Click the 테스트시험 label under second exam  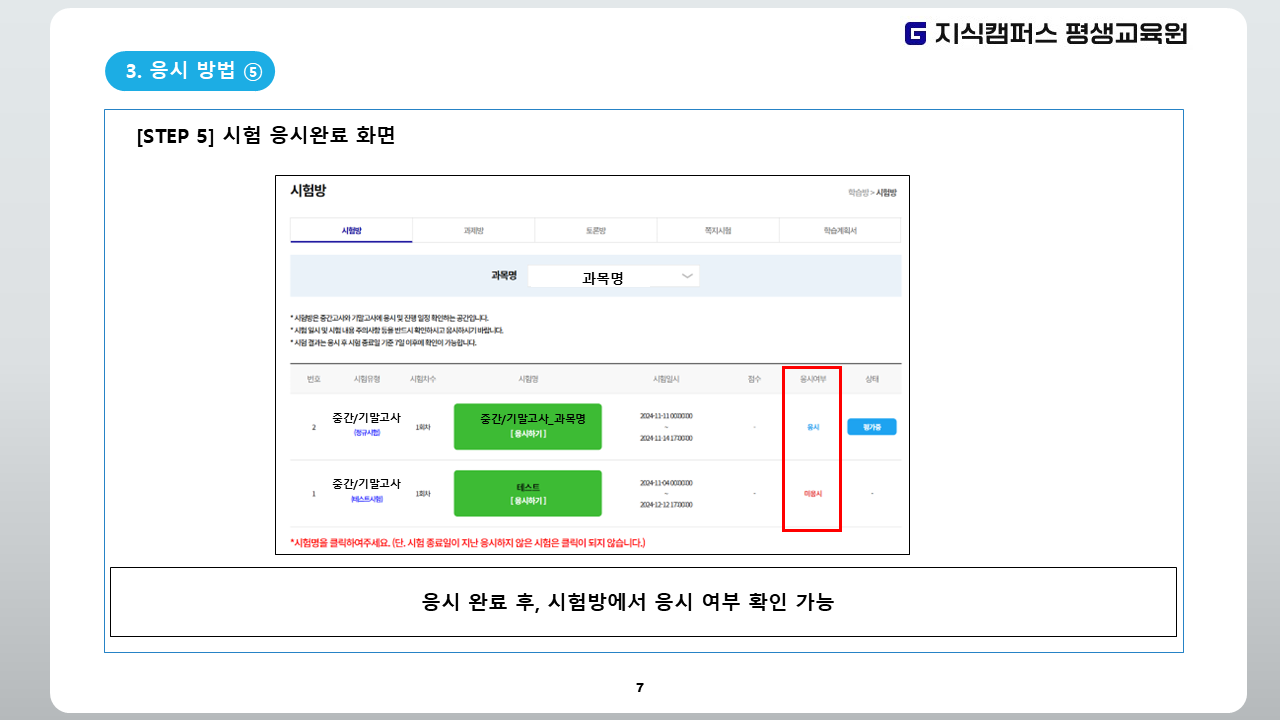[x=367, y=499]
